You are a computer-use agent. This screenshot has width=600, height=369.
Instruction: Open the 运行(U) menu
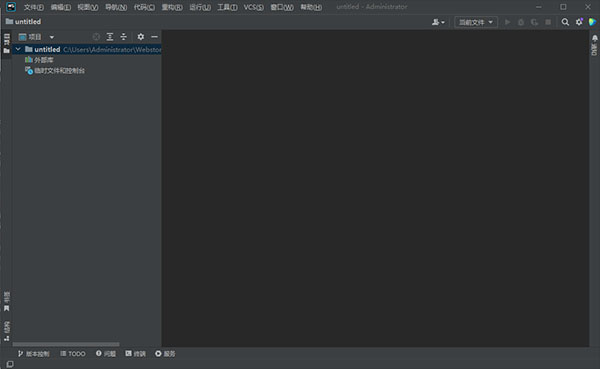200,7
